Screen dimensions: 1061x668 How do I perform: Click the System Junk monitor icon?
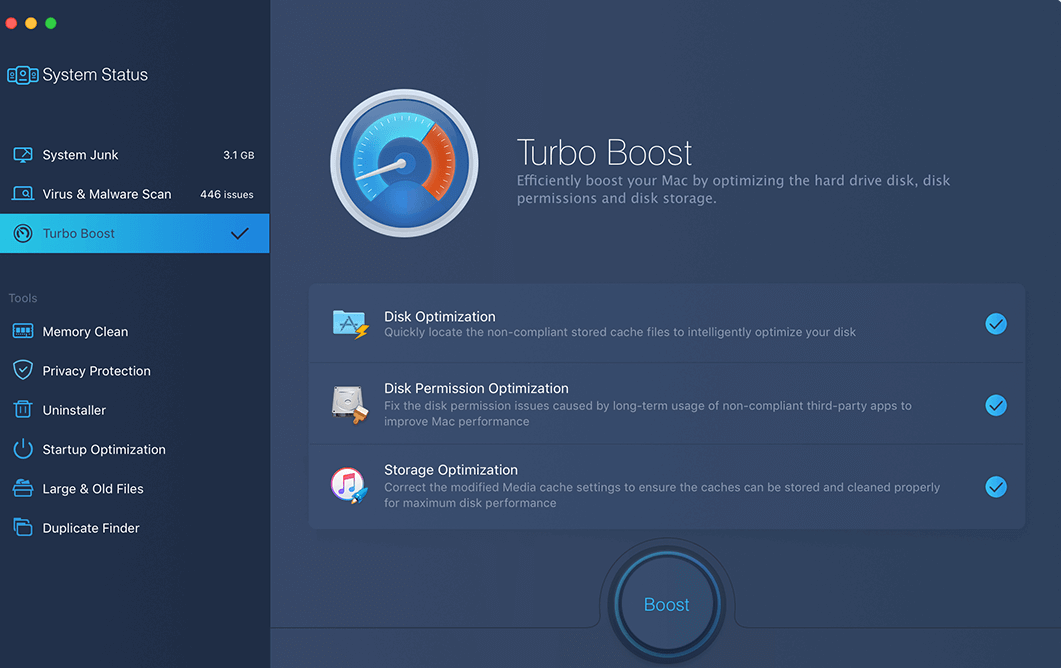point(23,155)
